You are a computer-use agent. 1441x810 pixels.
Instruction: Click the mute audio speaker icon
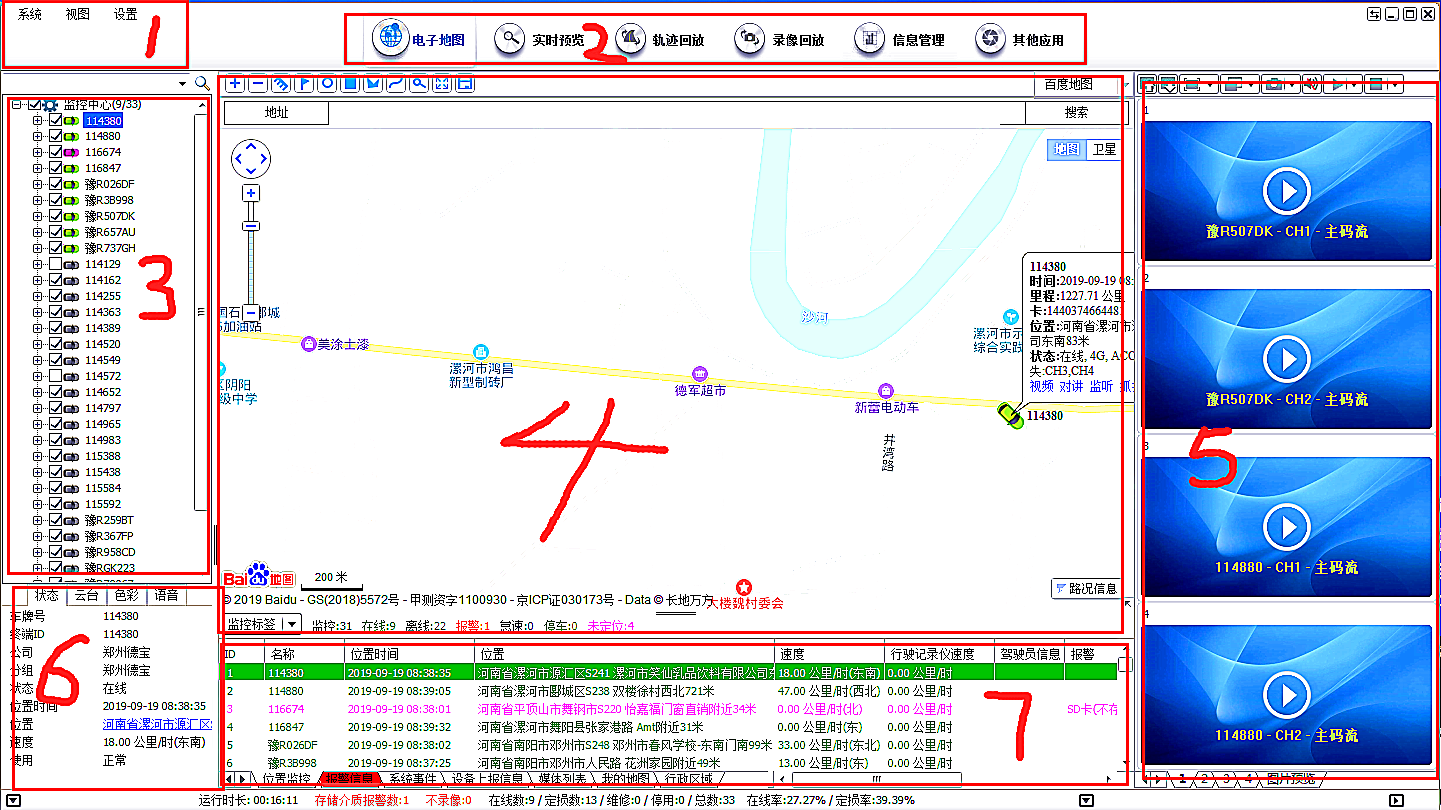(x=1311, y=85)
